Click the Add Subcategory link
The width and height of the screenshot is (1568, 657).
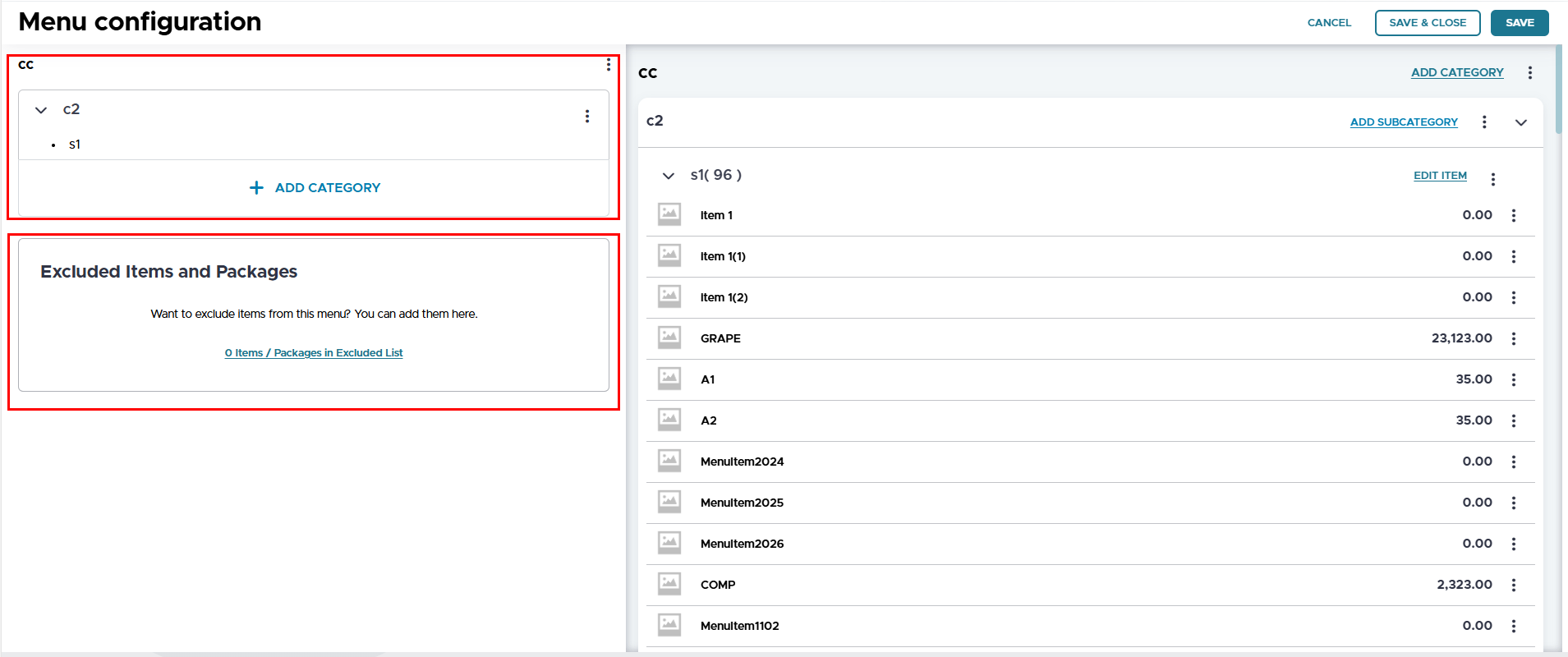(1403, 122)
